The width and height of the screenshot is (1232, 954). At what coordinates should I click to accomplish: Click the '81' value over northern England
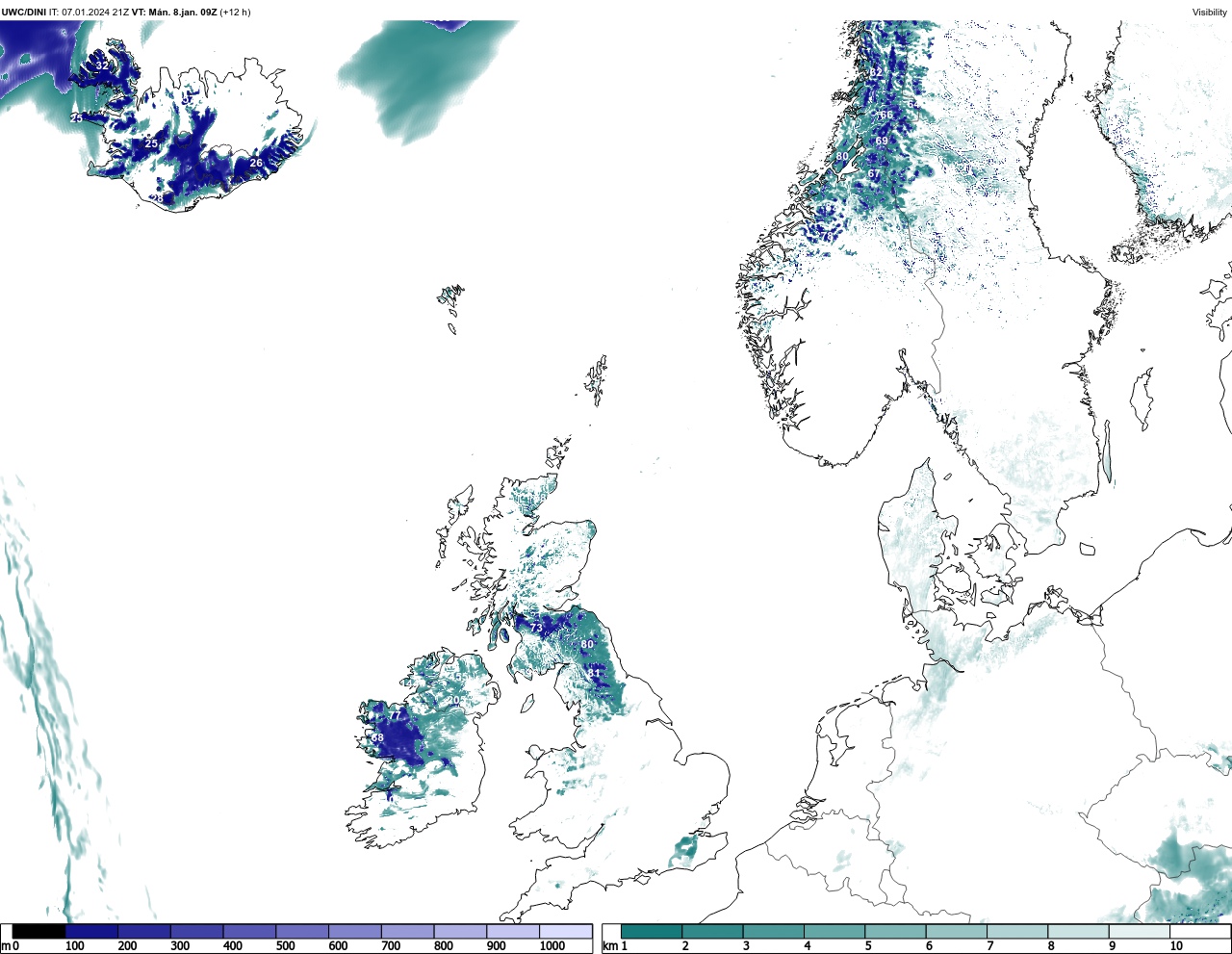[x=595, y=673]
